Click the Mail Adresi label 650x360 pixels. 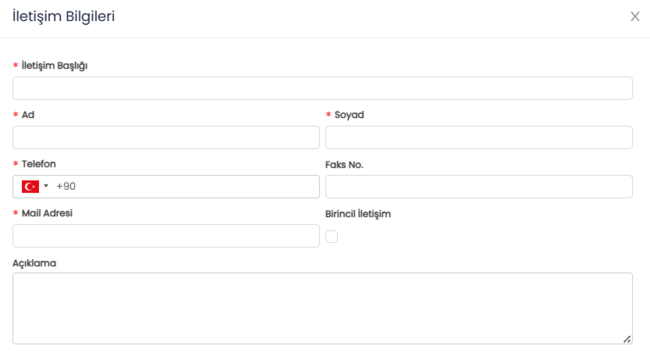[x=47, y=213]
